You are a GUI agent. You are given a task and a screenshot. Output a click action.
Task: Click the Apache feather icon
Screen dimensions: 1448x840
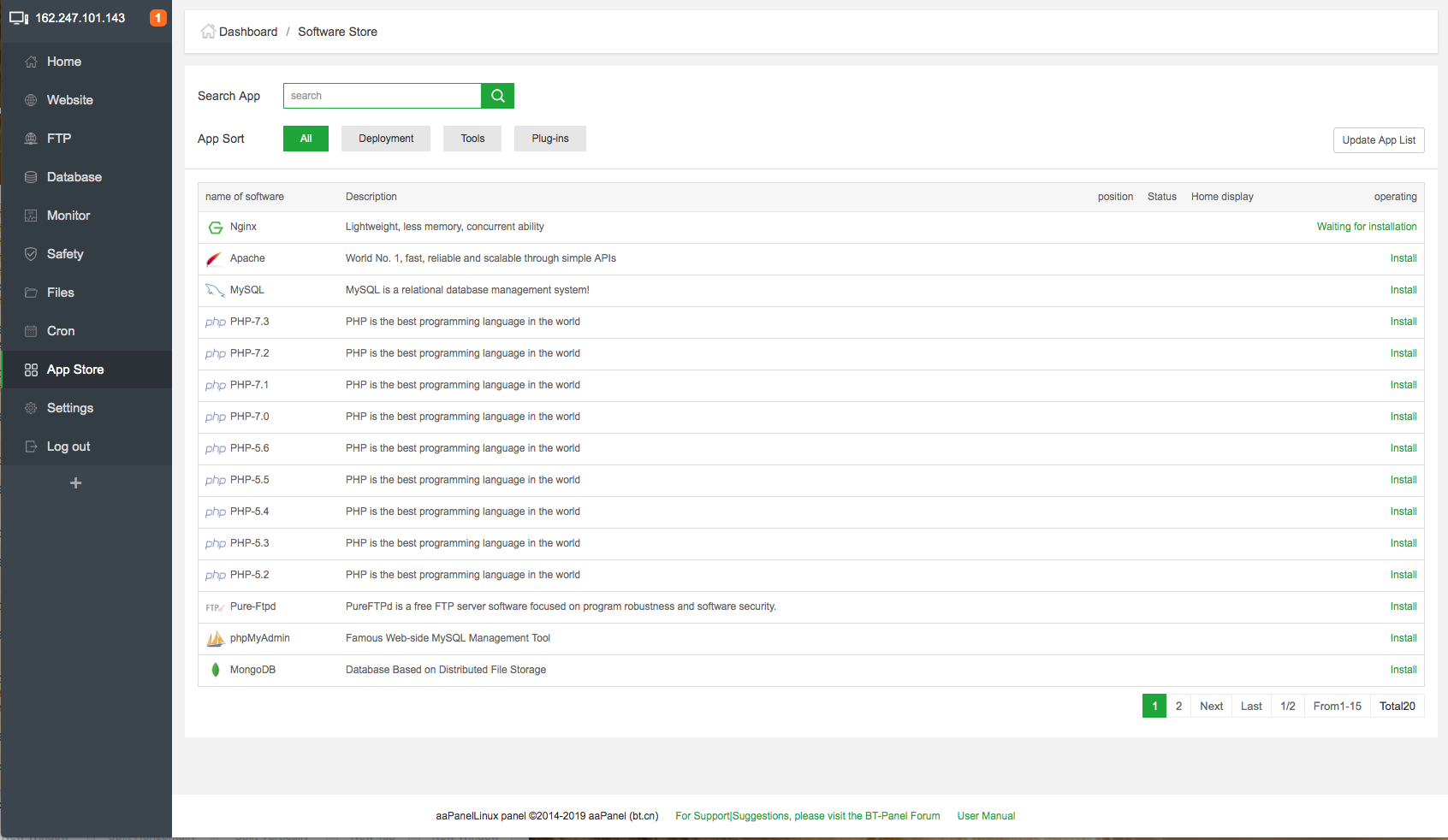tap(215, 258)
